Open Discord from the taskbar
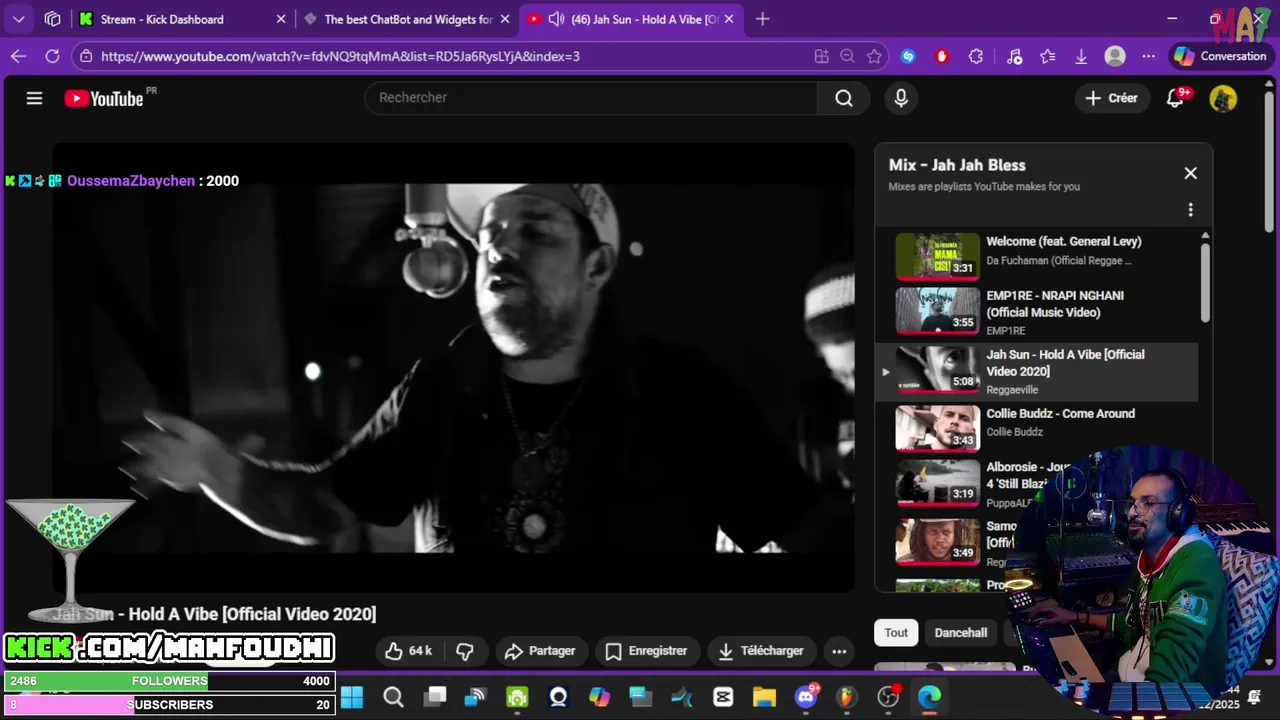 tap(806, 697)
